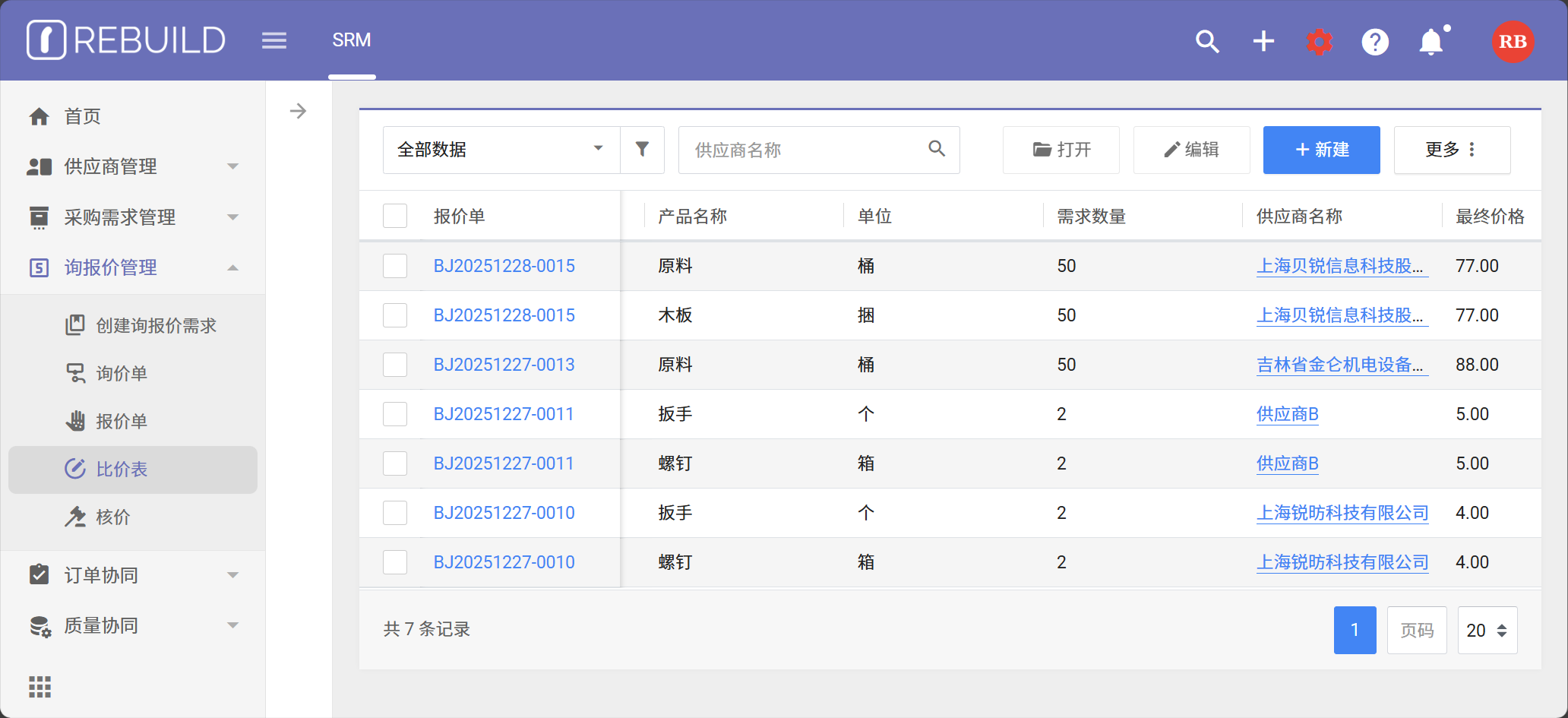This screenshot has width=1568, height=718.
Task: Tick checkbox for first BJ20251228-0015 row
Action: click(x=395, y=266)
